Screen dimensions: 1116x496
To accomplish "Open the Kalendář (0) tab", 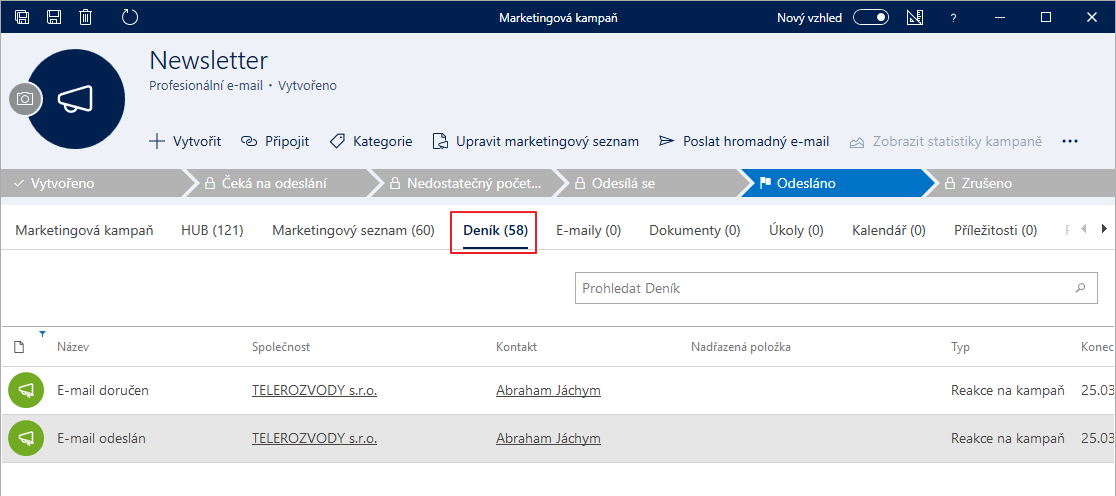I will 889,231.
